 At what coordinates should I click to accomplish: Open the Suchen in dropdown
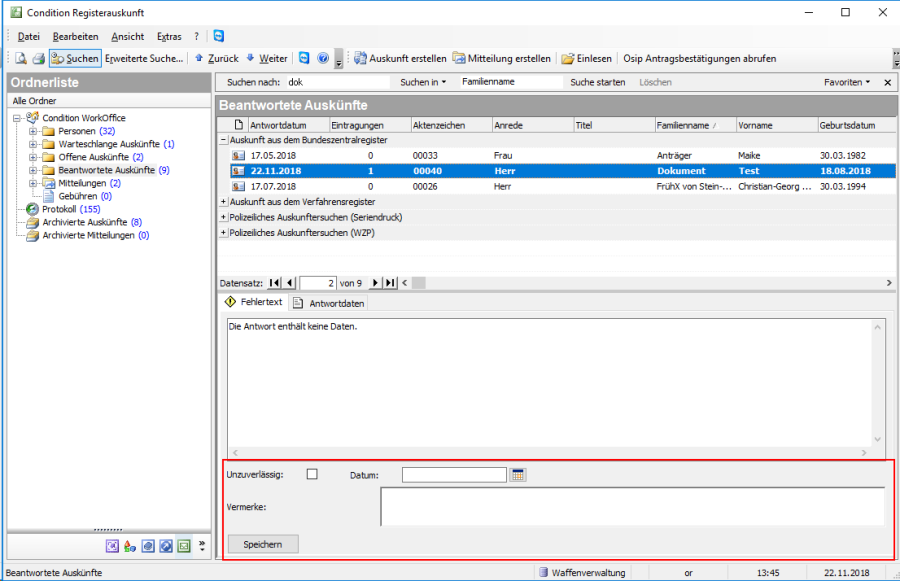(x=423, y=82)
